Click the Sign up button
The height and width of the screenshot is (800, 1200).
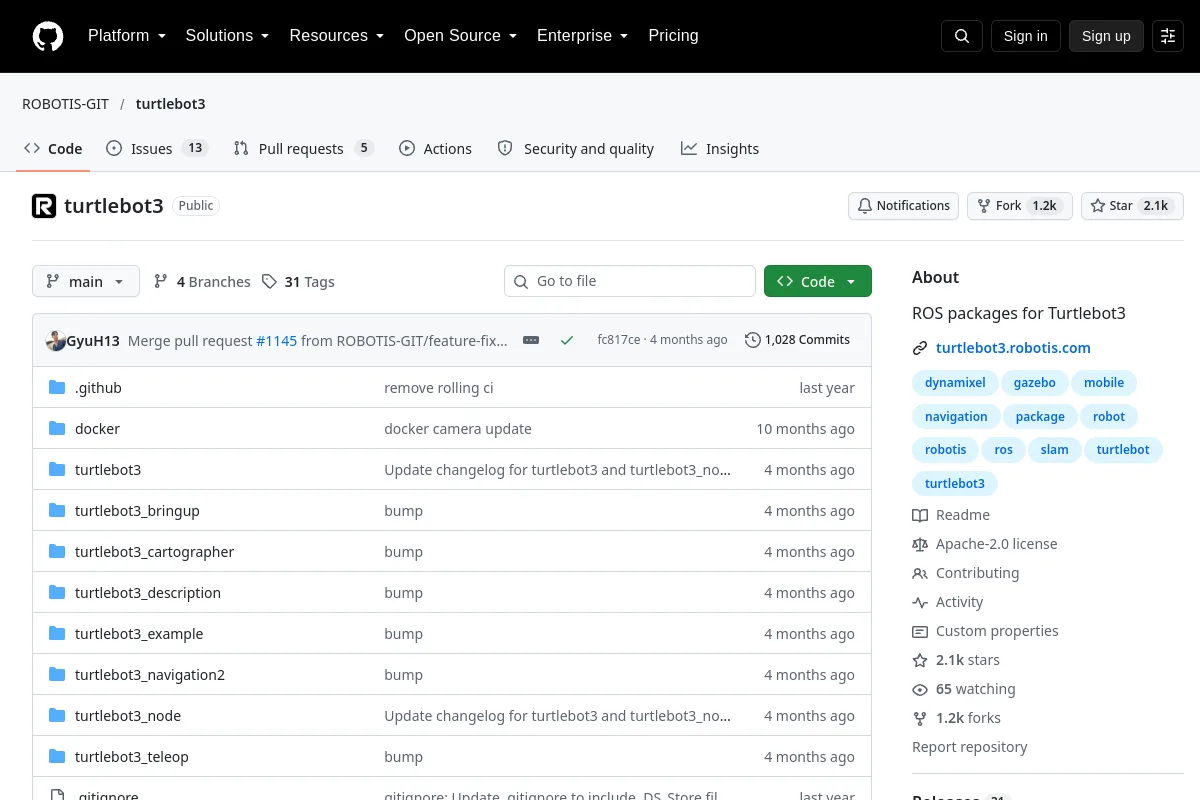[x=1106, y=36]
